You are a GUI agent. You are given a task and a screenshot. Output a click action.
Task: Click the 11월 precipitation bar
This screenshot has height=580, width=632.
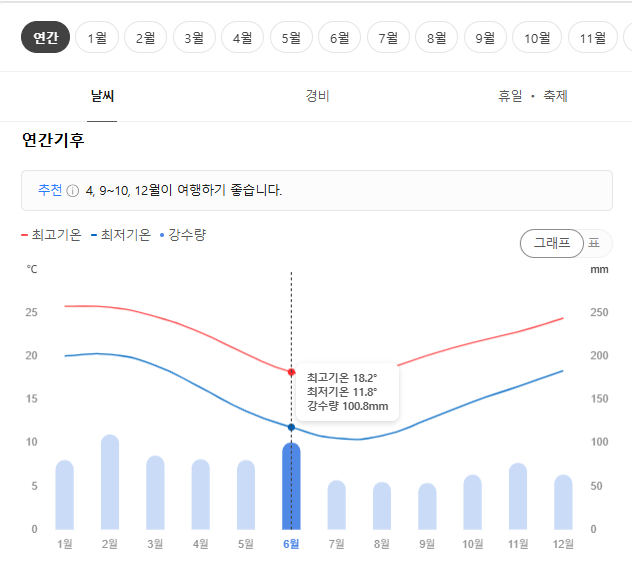tap(518, 496)
